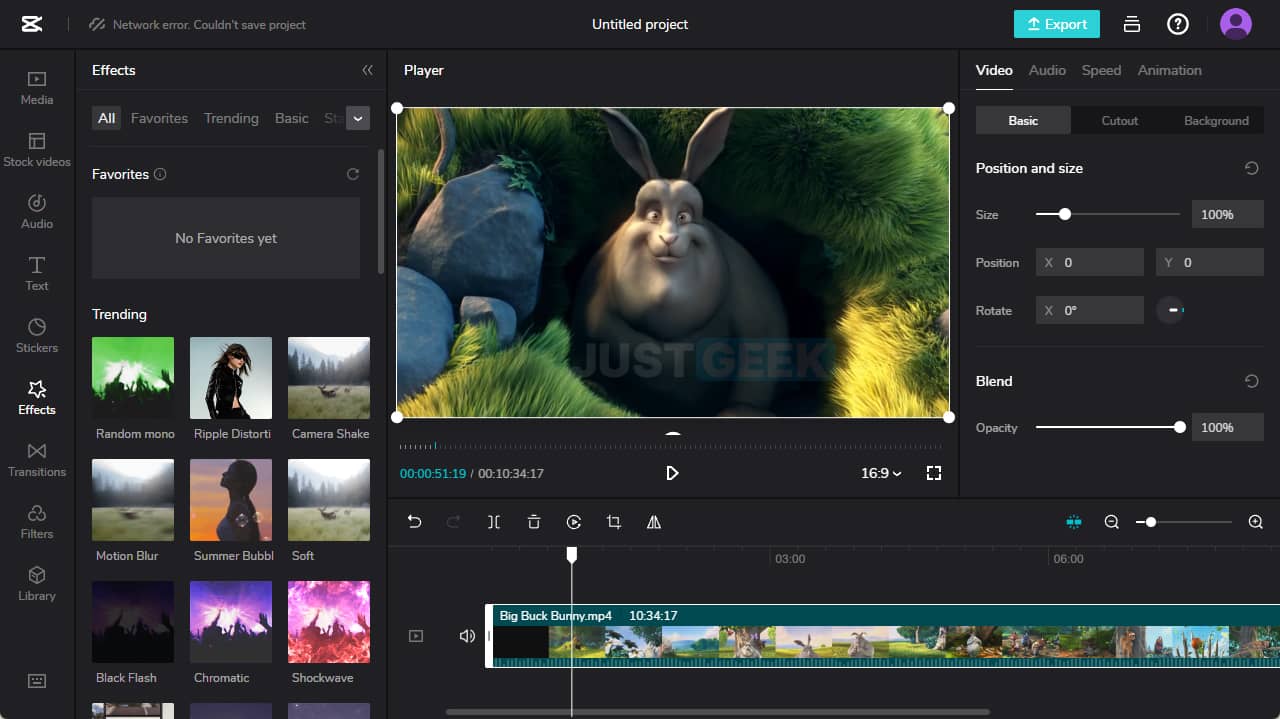This screenshot has height=719, width=1280.
Task: Click the Undo arrow in timeline toolbar
Action: tap(415, 522)
